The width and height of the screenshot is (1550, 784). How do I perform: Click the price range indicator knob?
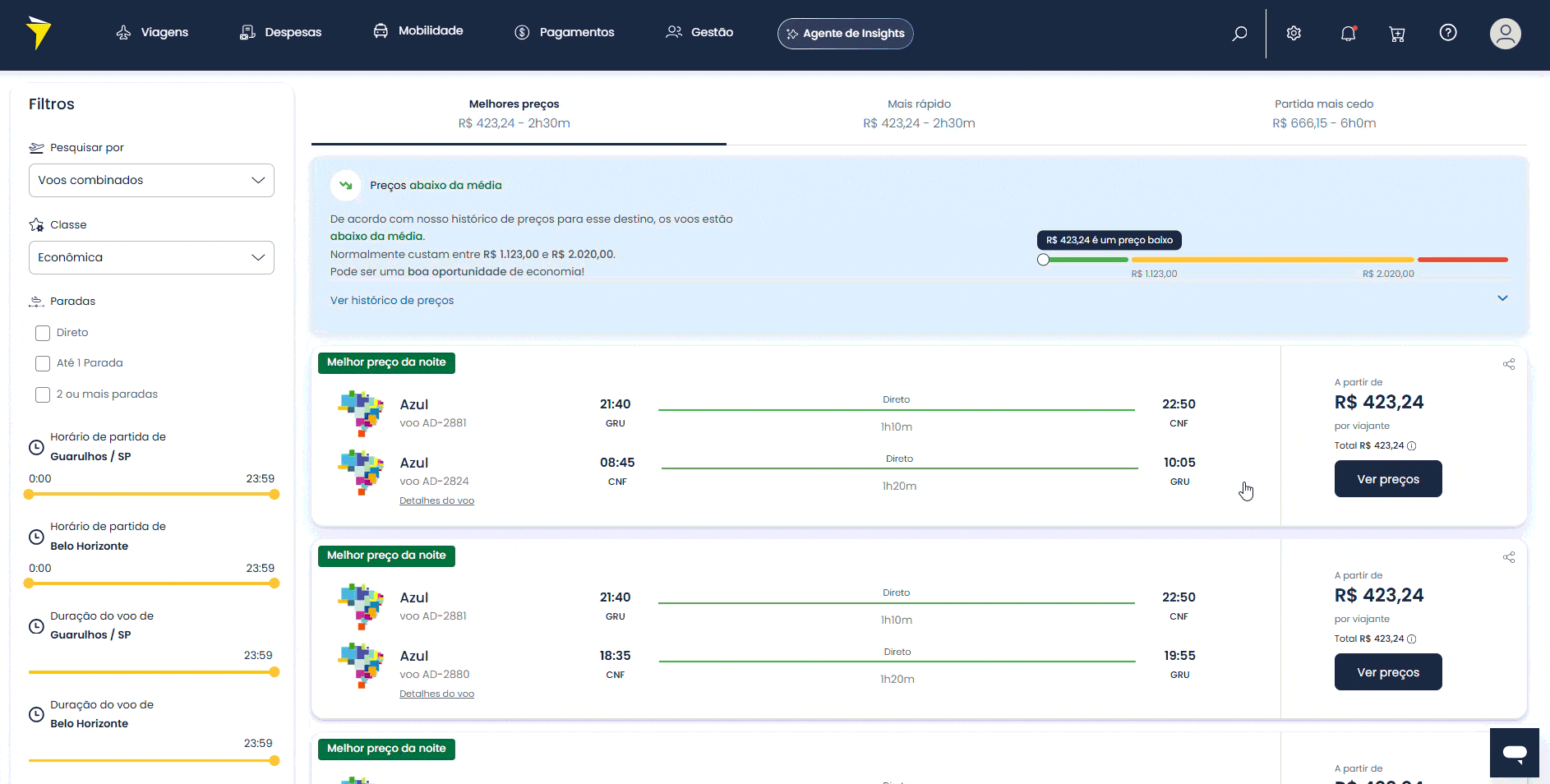pyautogui.click(x=1043, y=260)
